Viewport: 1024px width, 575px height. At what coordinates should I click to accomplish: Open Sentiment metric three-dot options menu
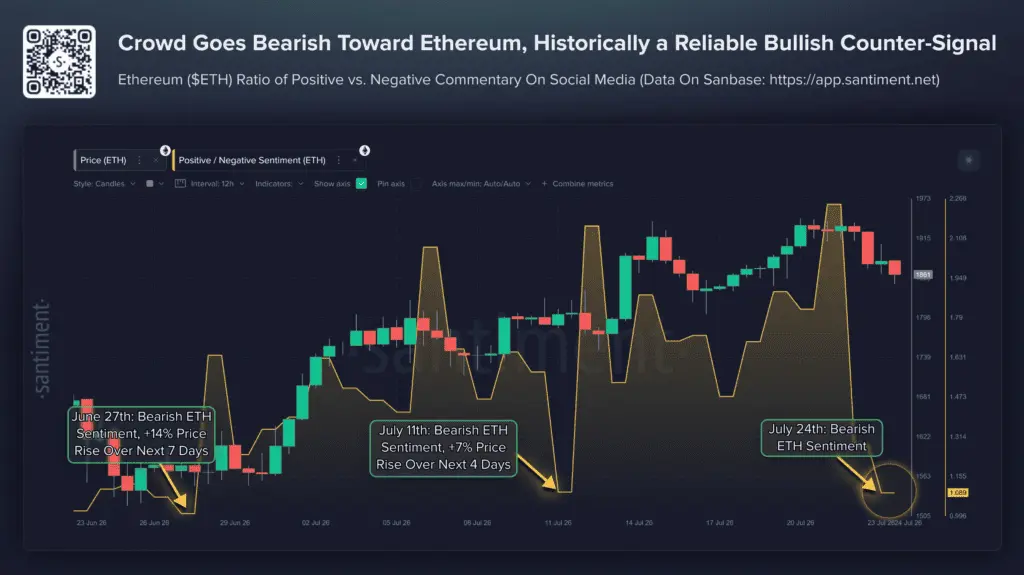[338, 160]
